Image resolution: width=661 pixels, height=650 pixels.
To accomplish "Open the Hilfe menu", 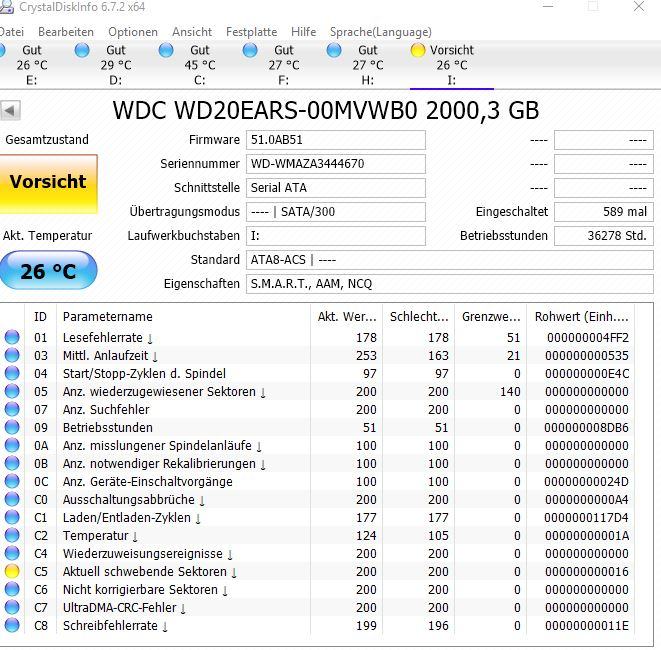I will tap(304, 32).
